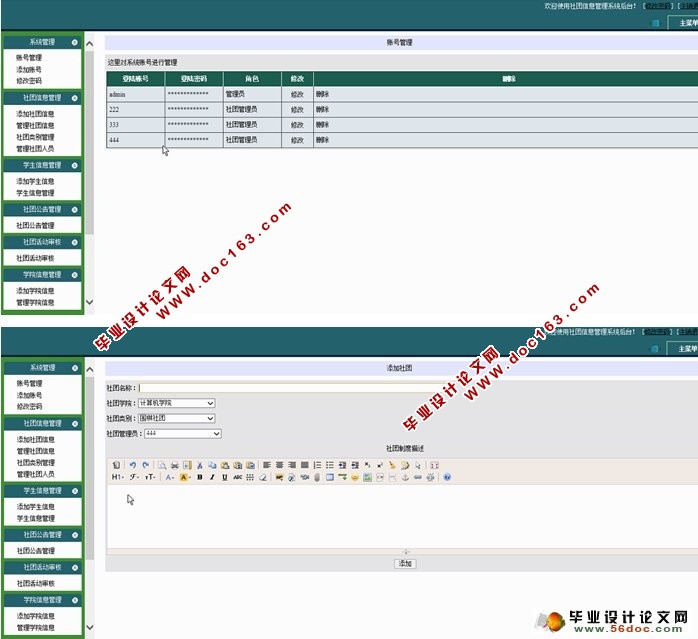Cut selection using the scissors icon
The width and height of the screenshot is (698, 639).
coord(200,465)
